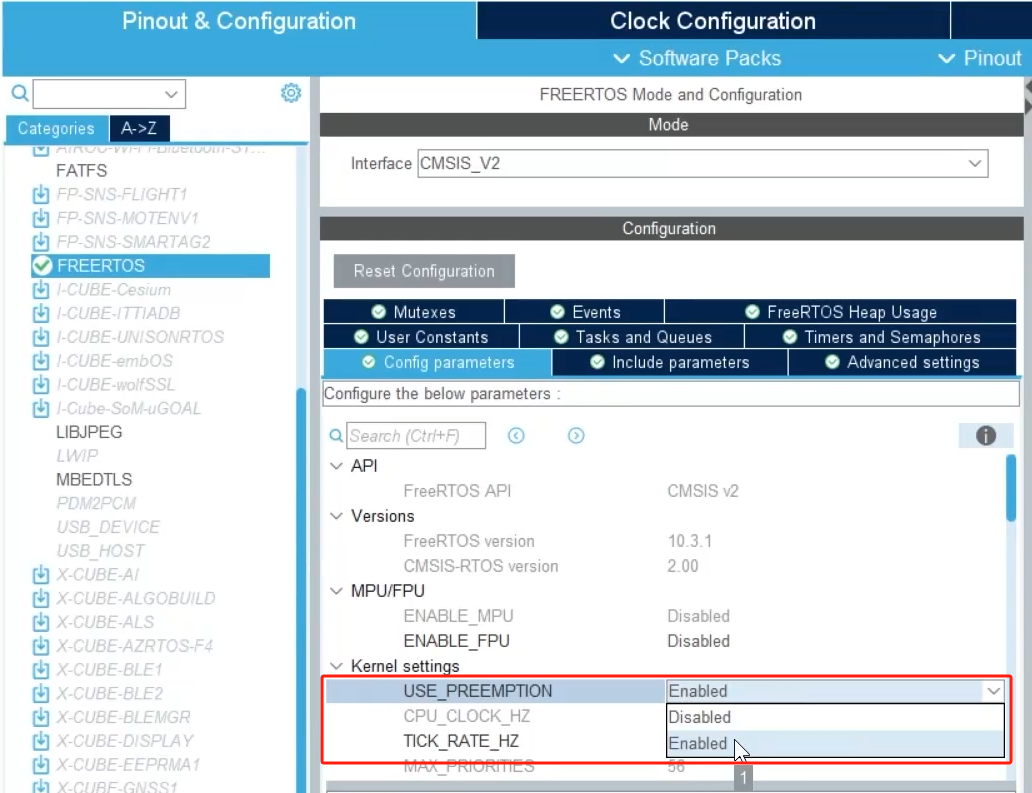Viewport: 1032px width, 793px height.
Task: Click the green check icon beside FREERTOS
Action: click(42, 265)
